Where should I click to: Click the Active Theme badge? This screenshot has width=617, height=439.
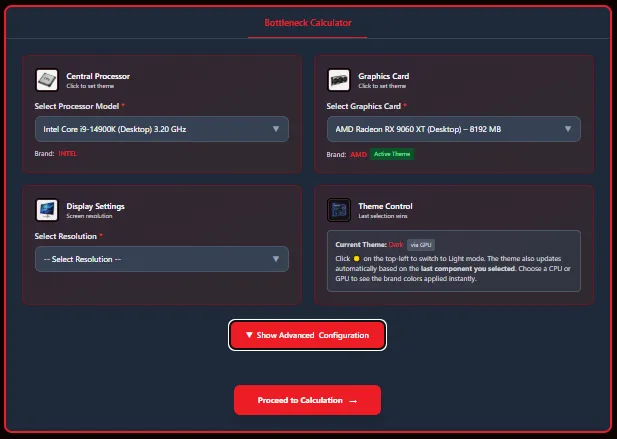click(x=392, y=154)
